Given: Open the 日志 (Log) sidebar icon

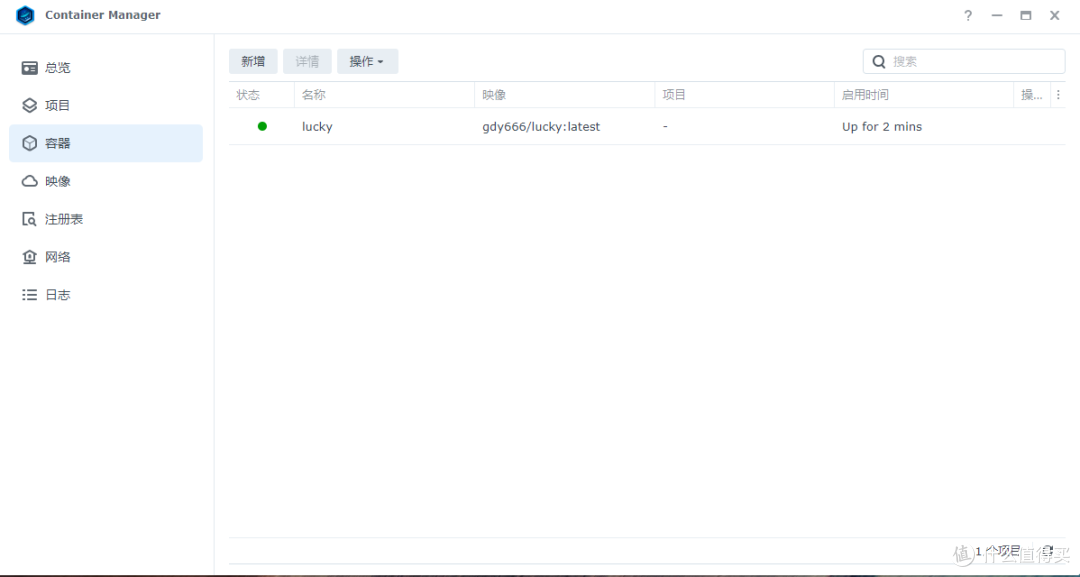Looking at the screenshot, I should [x=29, y=294].
